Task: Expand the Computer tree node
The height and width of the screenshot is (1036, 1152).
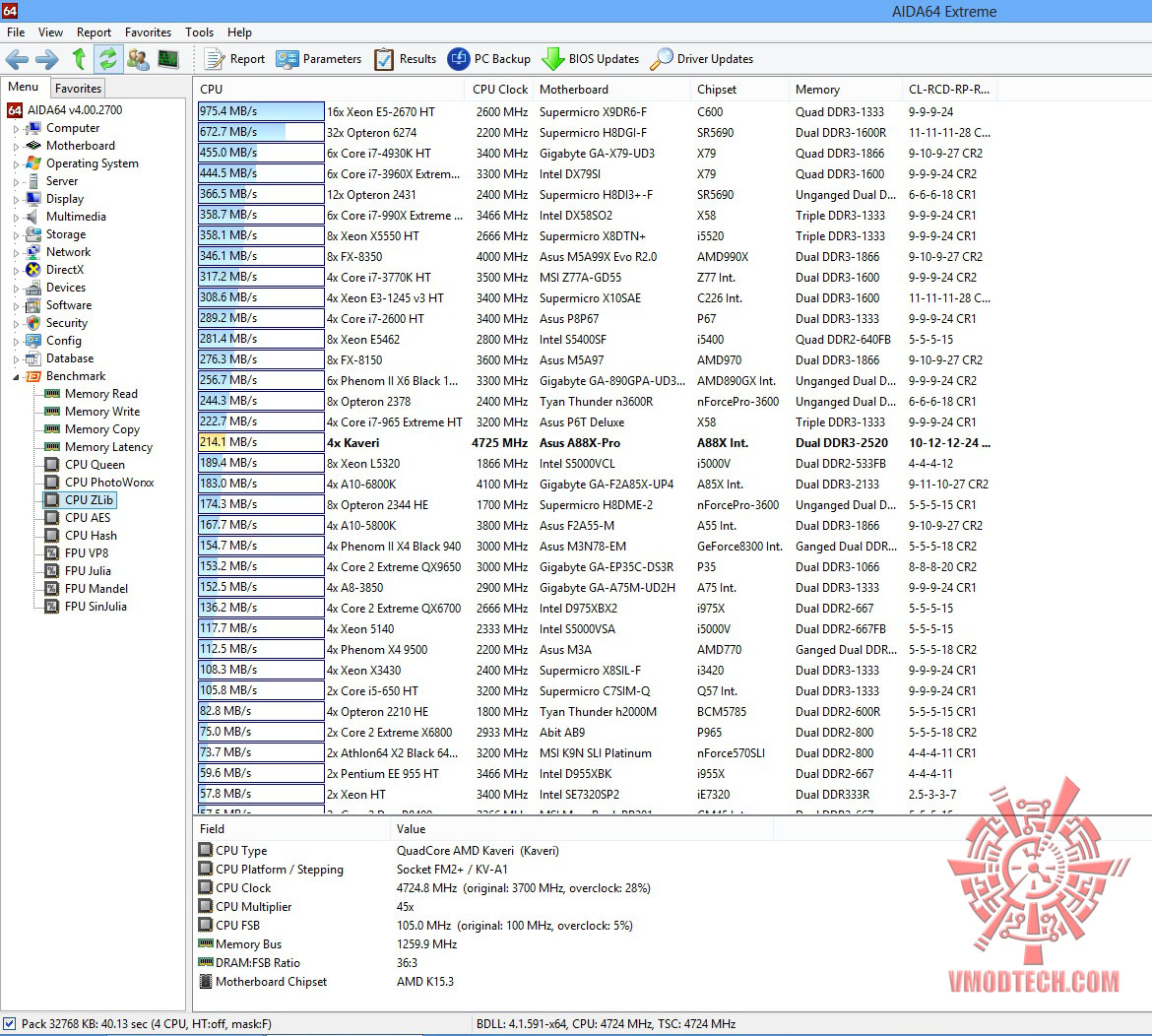Action: (16, 129)
